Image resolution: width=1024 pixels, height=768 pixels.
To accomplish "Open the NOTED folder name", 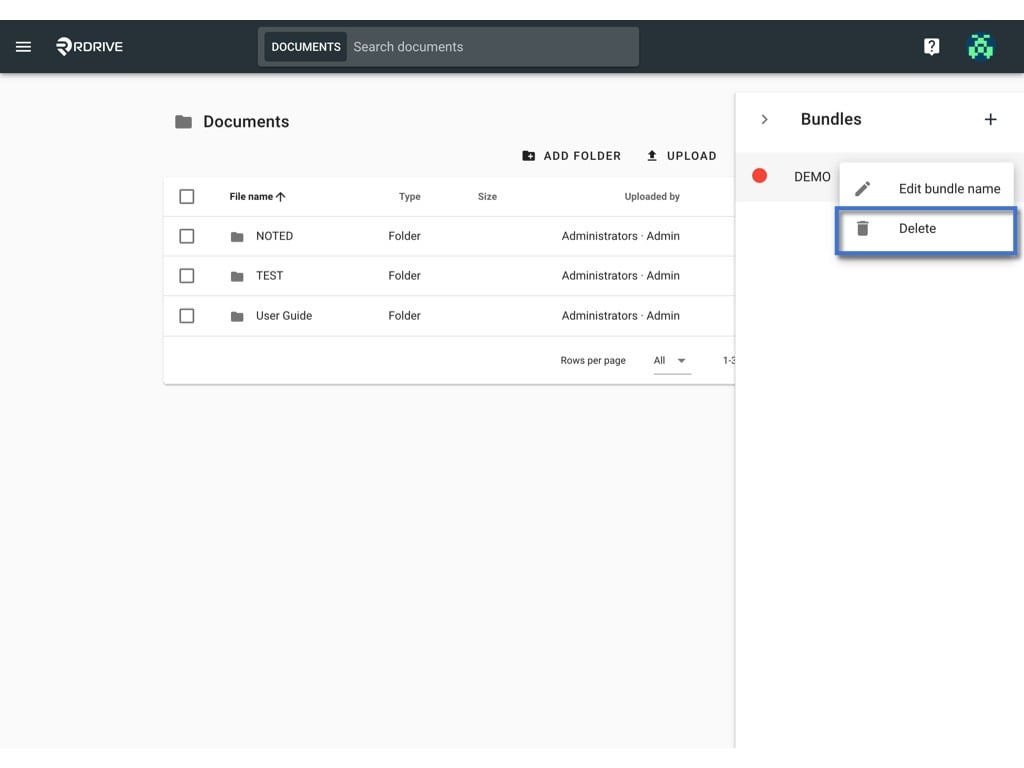I will tap(274, 236).
